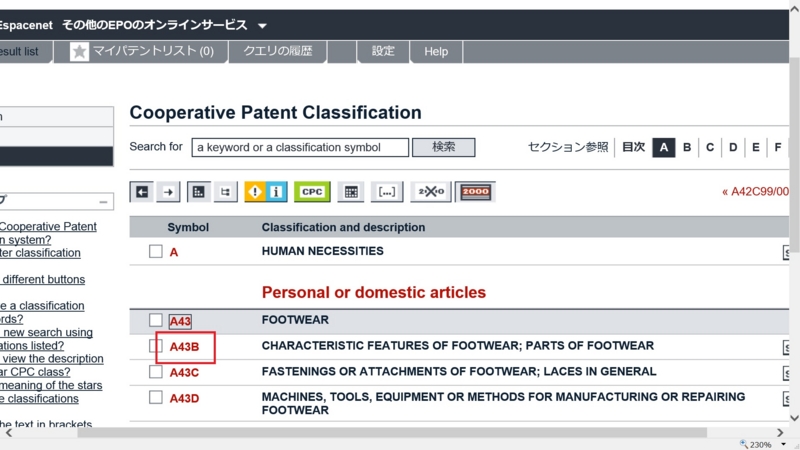
Task: Click the HUMAN NECESSITIES description text
Action: pyautogui.click(x=322, y=251)
